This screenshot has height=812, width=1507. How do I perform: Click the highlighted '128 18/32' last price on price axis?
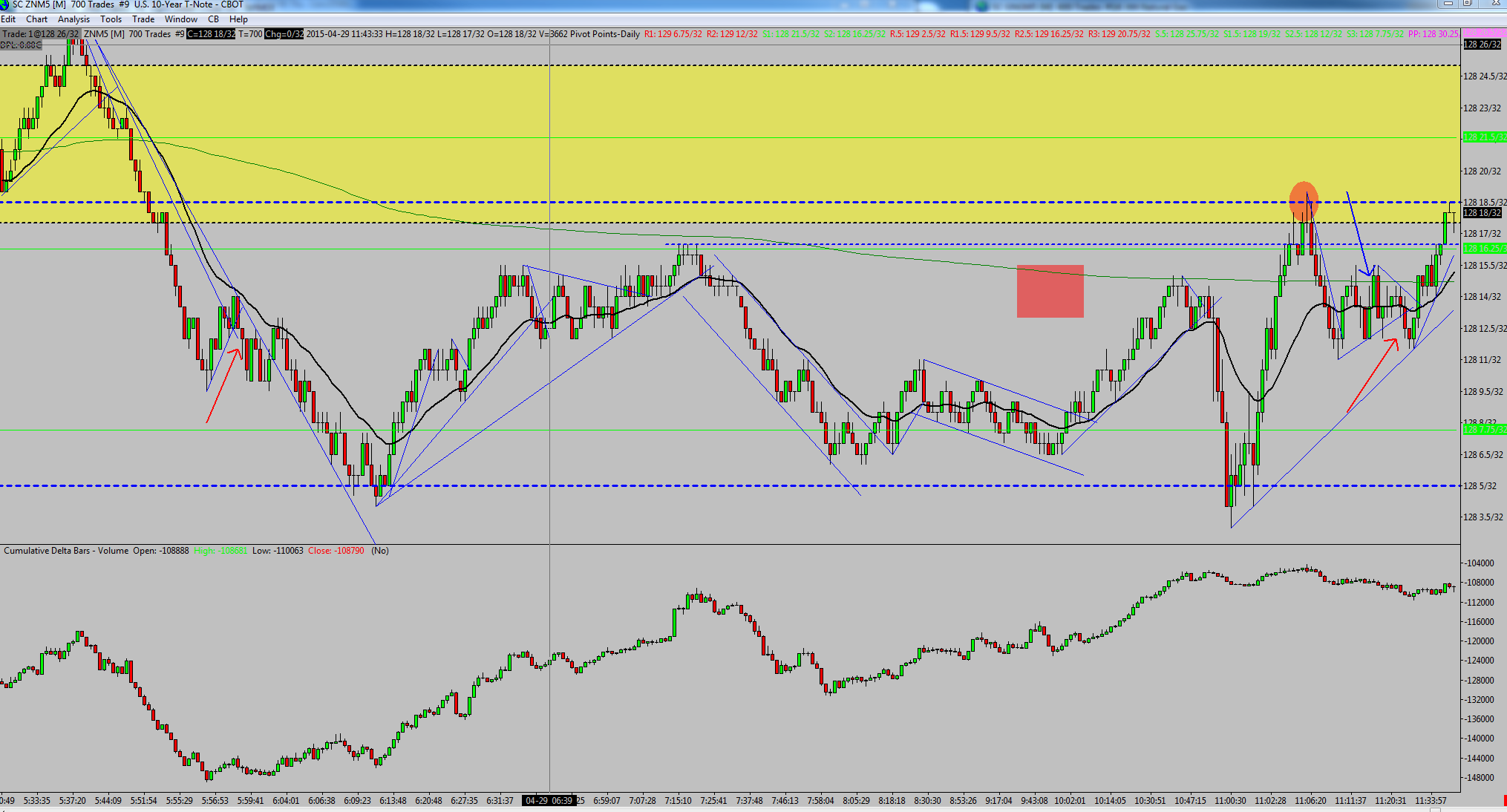click(x=1482, y=213)
